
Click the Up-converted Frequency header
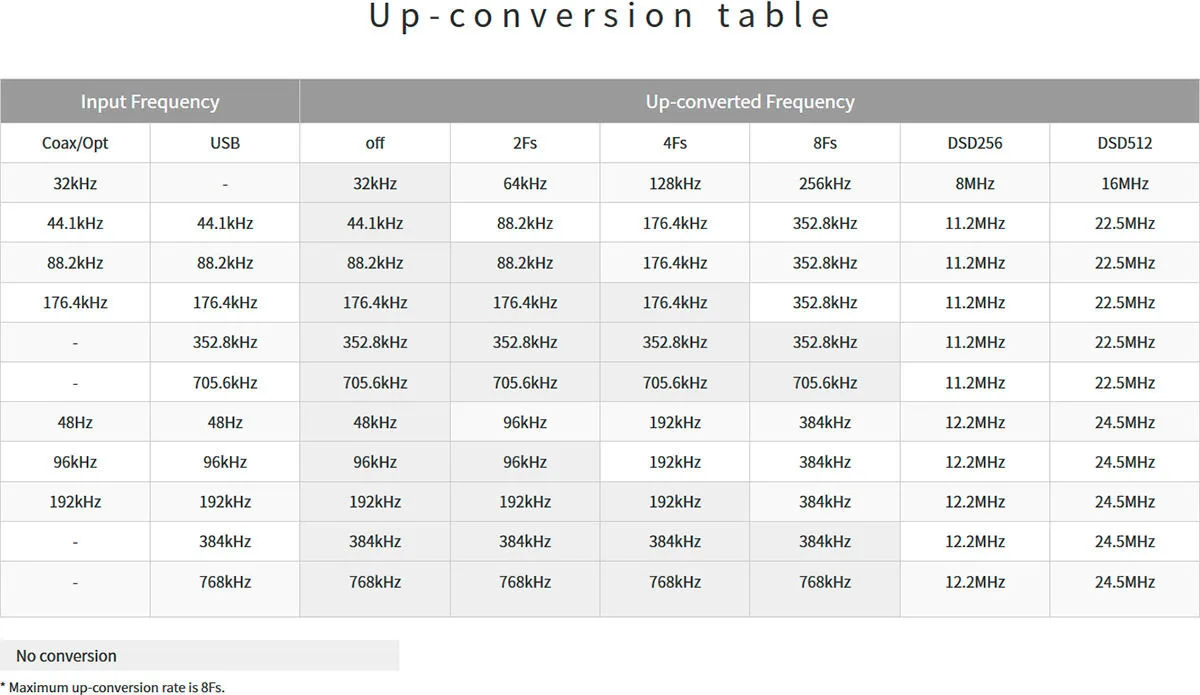pyautogui.click(x=750, y=102)
